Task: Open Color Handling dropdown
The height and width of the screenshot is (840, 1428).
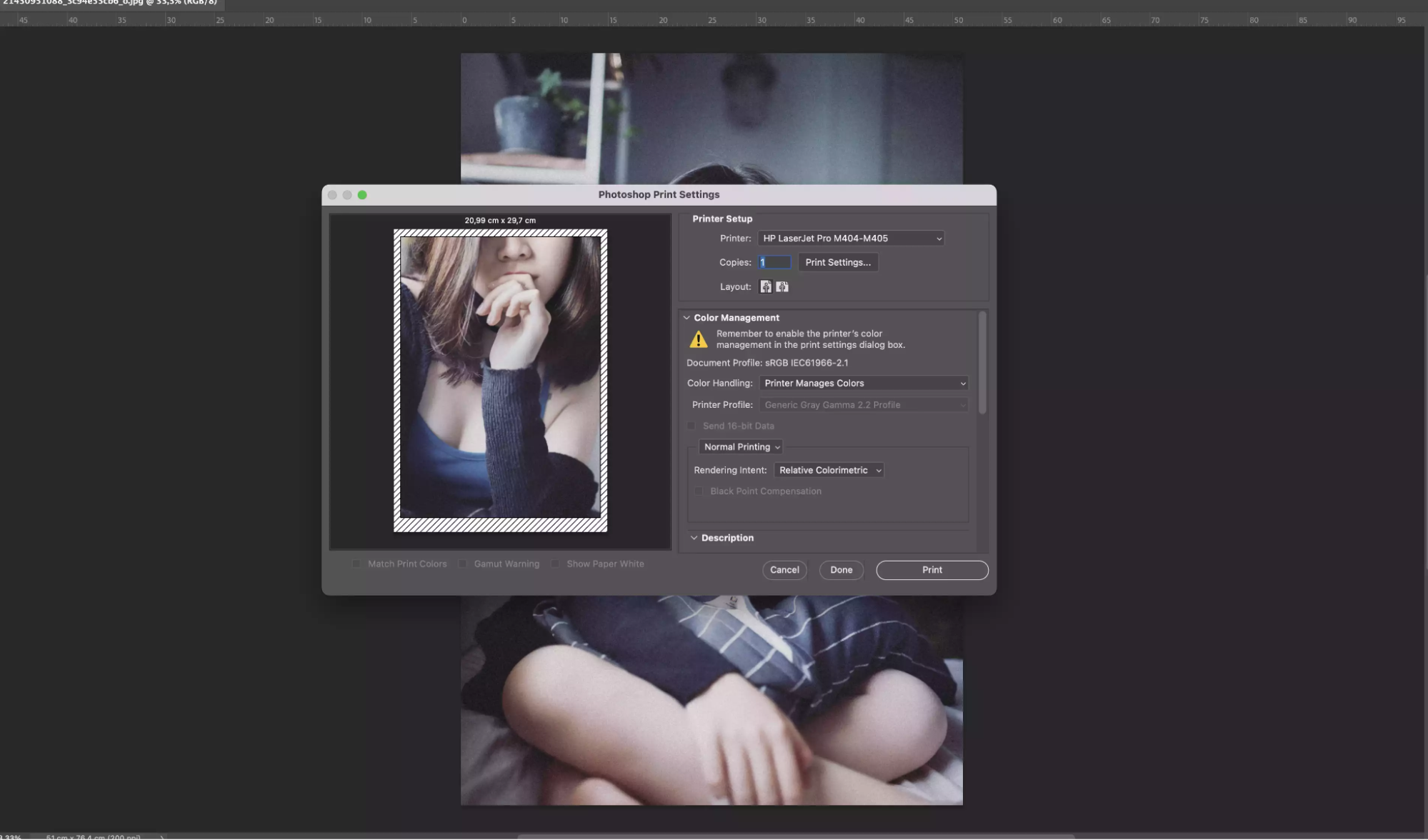Action: pos(863,384)
